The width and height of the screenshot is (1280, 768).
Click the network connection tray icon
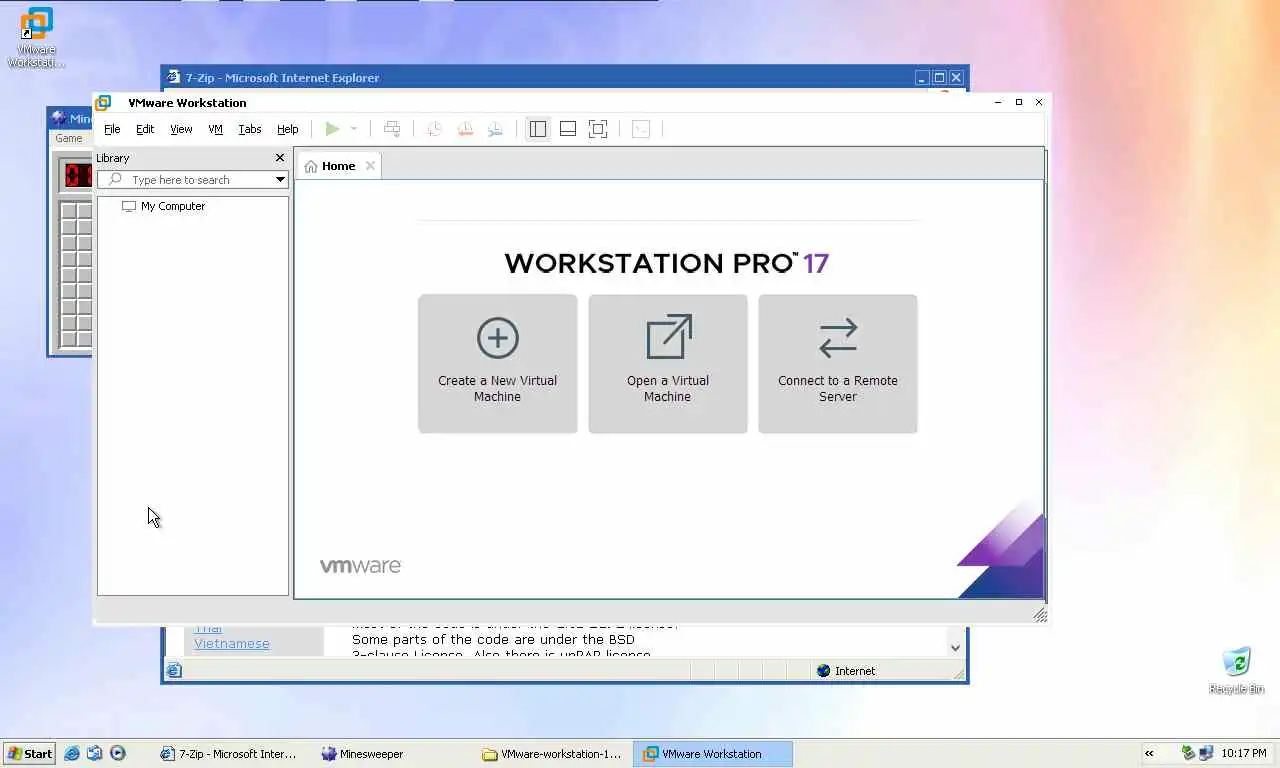pyautogui.click(x=1206, y=754)
